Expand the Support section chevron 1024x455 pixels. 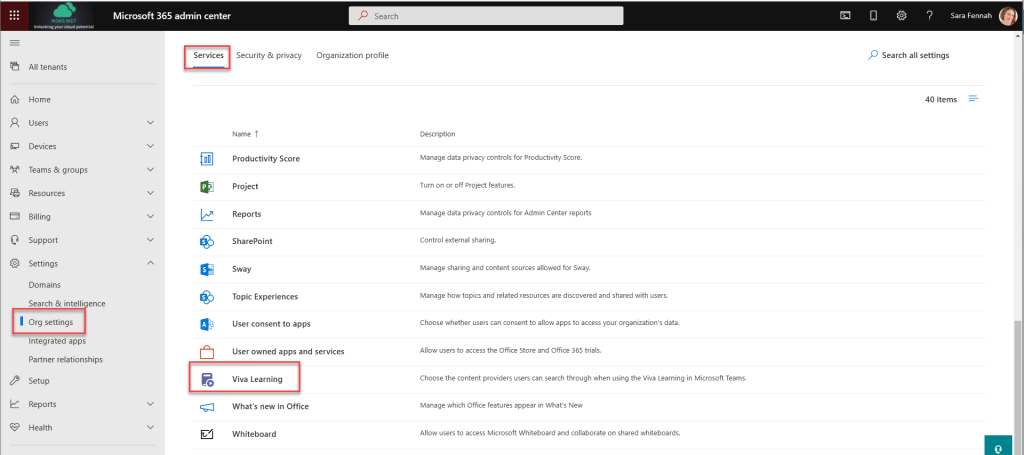coord(150,240)
